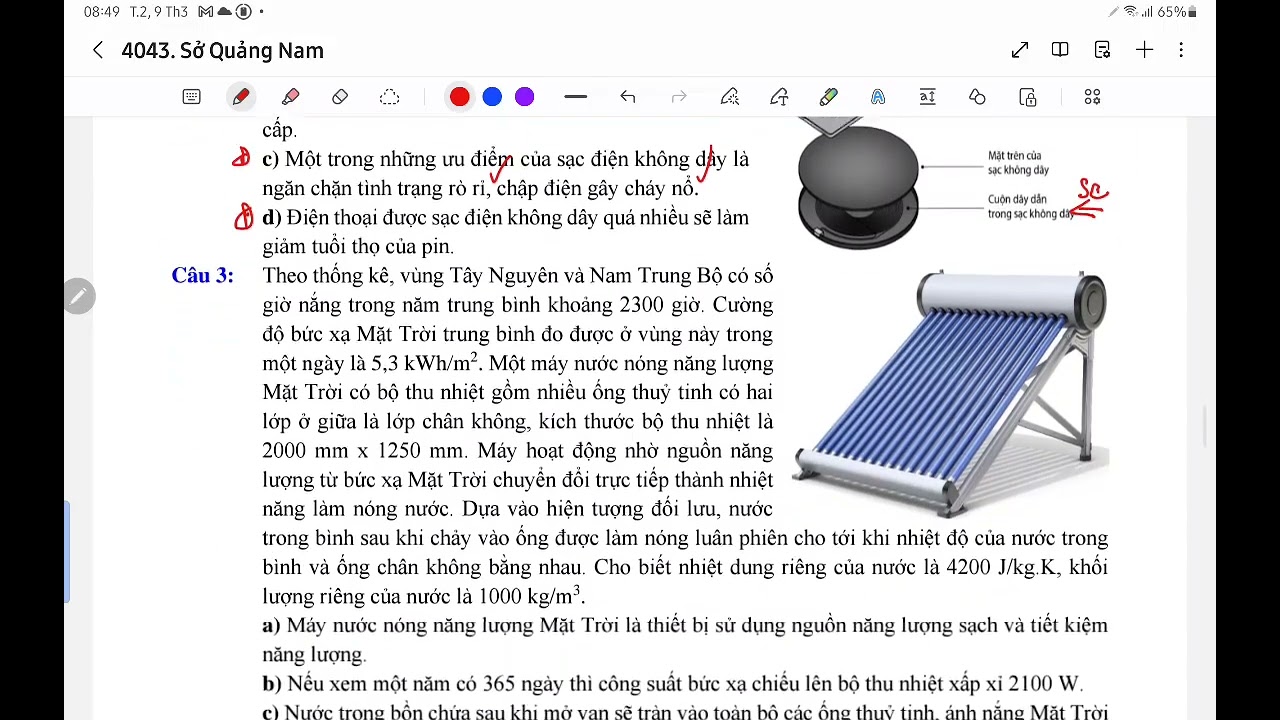The width and height of the screenshot is (1280, 720).
Task: Add a new page with plus
Action: (1144, 50)
